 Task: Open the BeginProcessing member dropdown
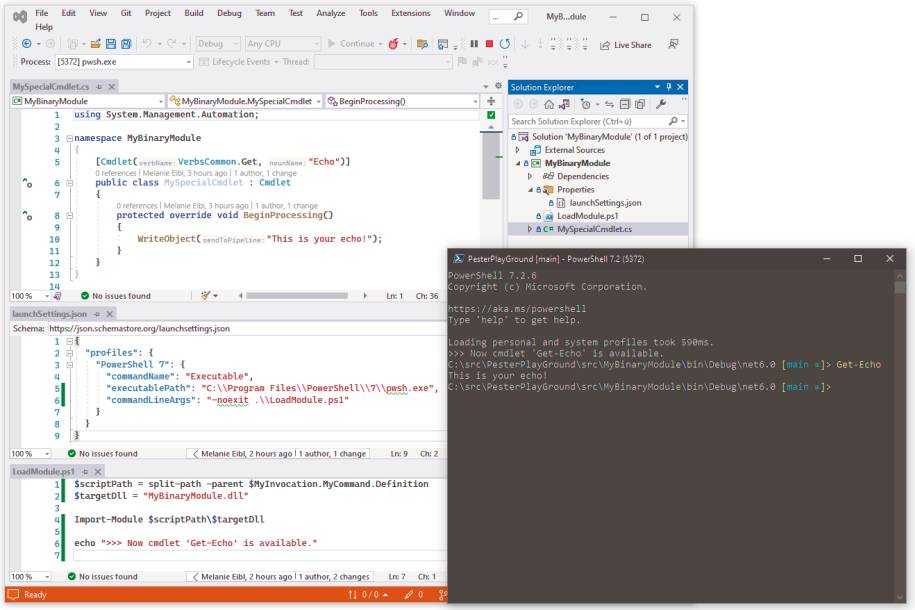[403, 101]
